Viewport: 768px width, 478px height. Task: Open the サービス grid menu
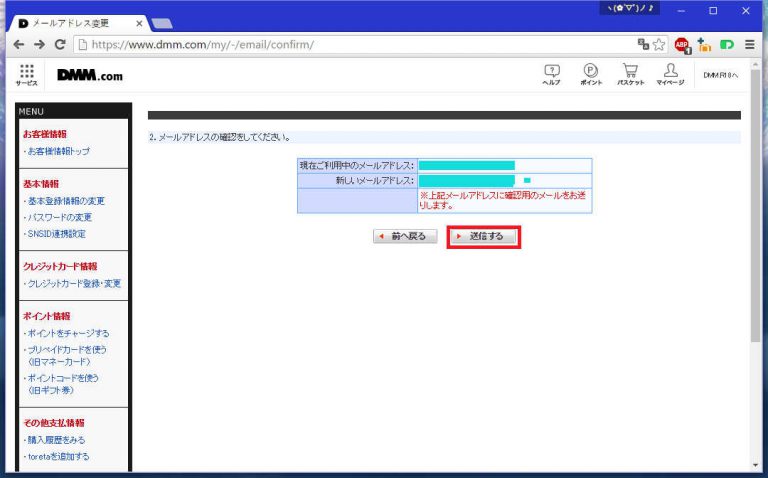click(26, 75)
